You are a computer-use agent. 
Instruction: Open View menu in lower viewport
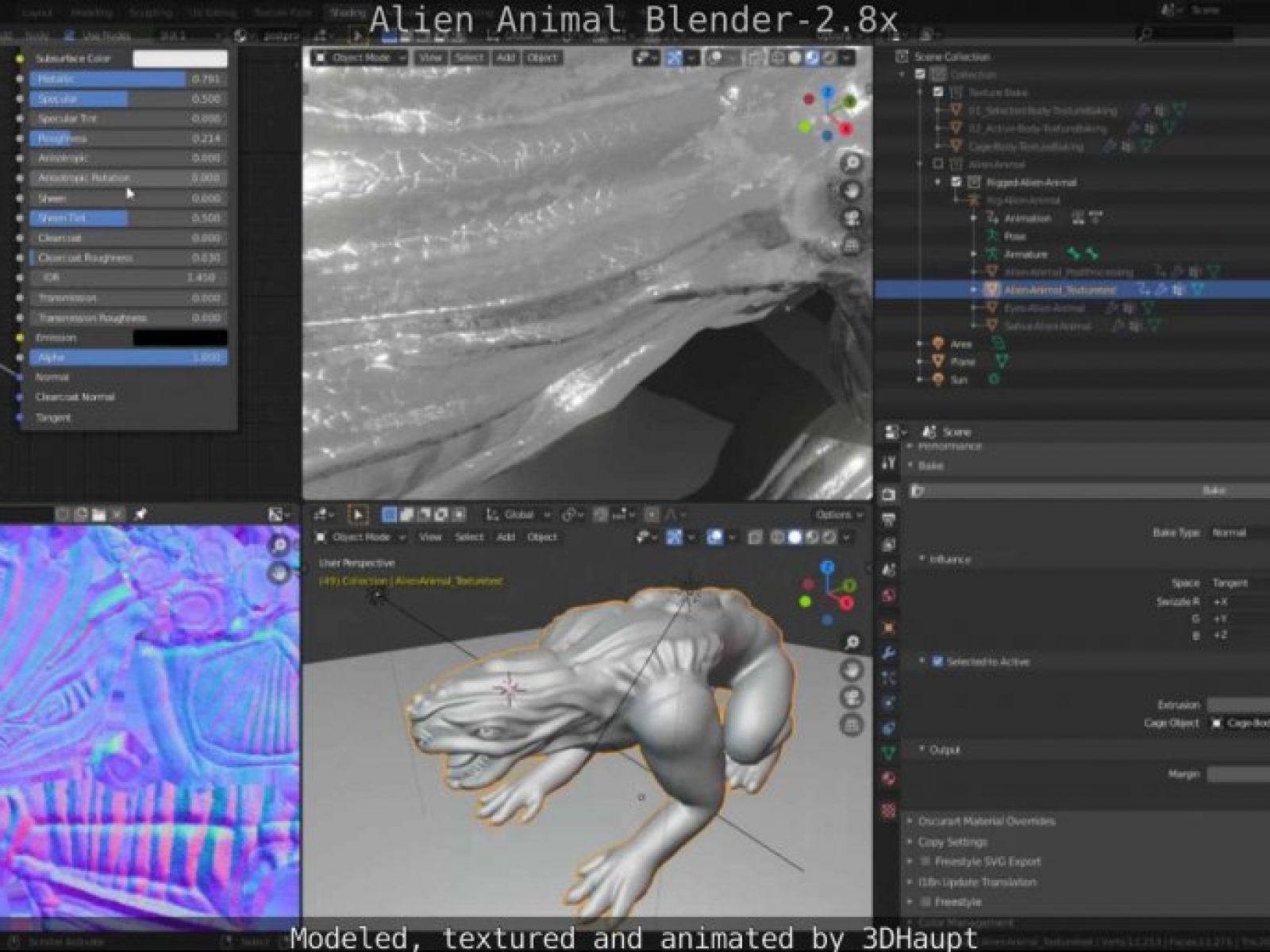click(430, 537)
